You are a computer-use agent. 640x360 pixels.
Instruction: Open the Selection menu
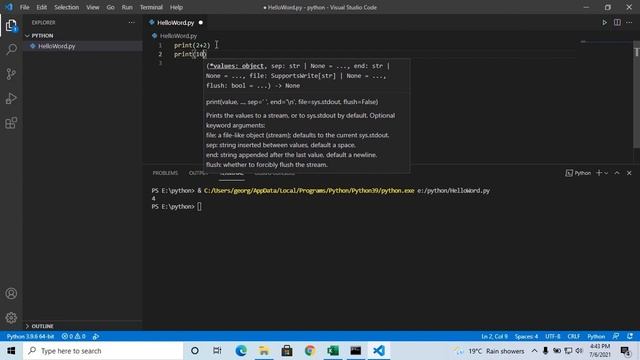click(x=67, y=7)
